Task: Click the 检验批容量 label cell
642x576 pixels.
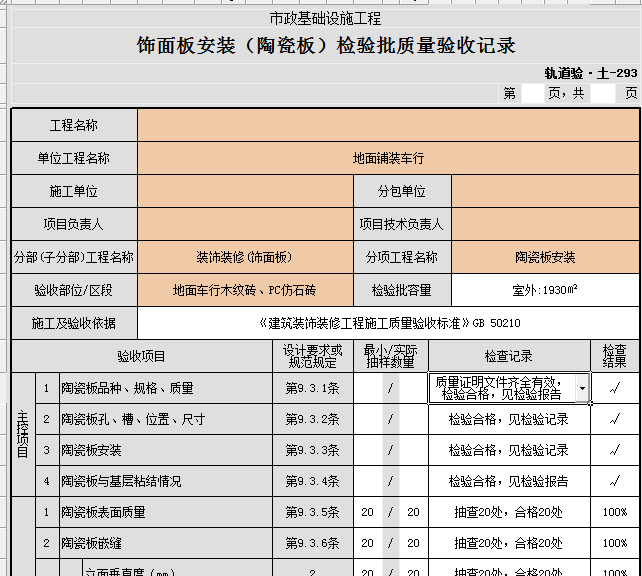Action: (x=402, y=290)
